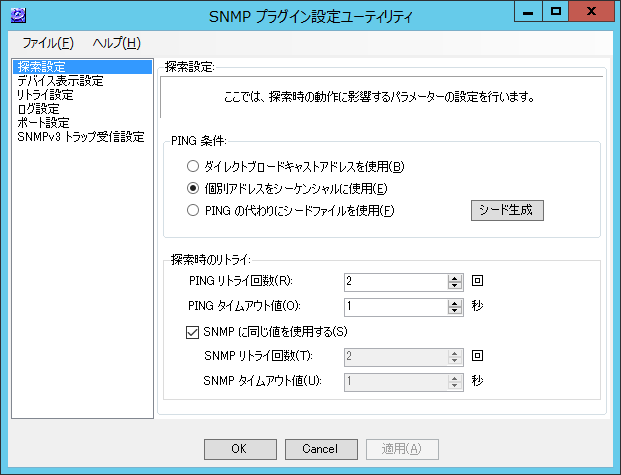The width and height of the screenshot is (621, 475).
Task: Open the ファイル(F) menu
Action: 48,43
